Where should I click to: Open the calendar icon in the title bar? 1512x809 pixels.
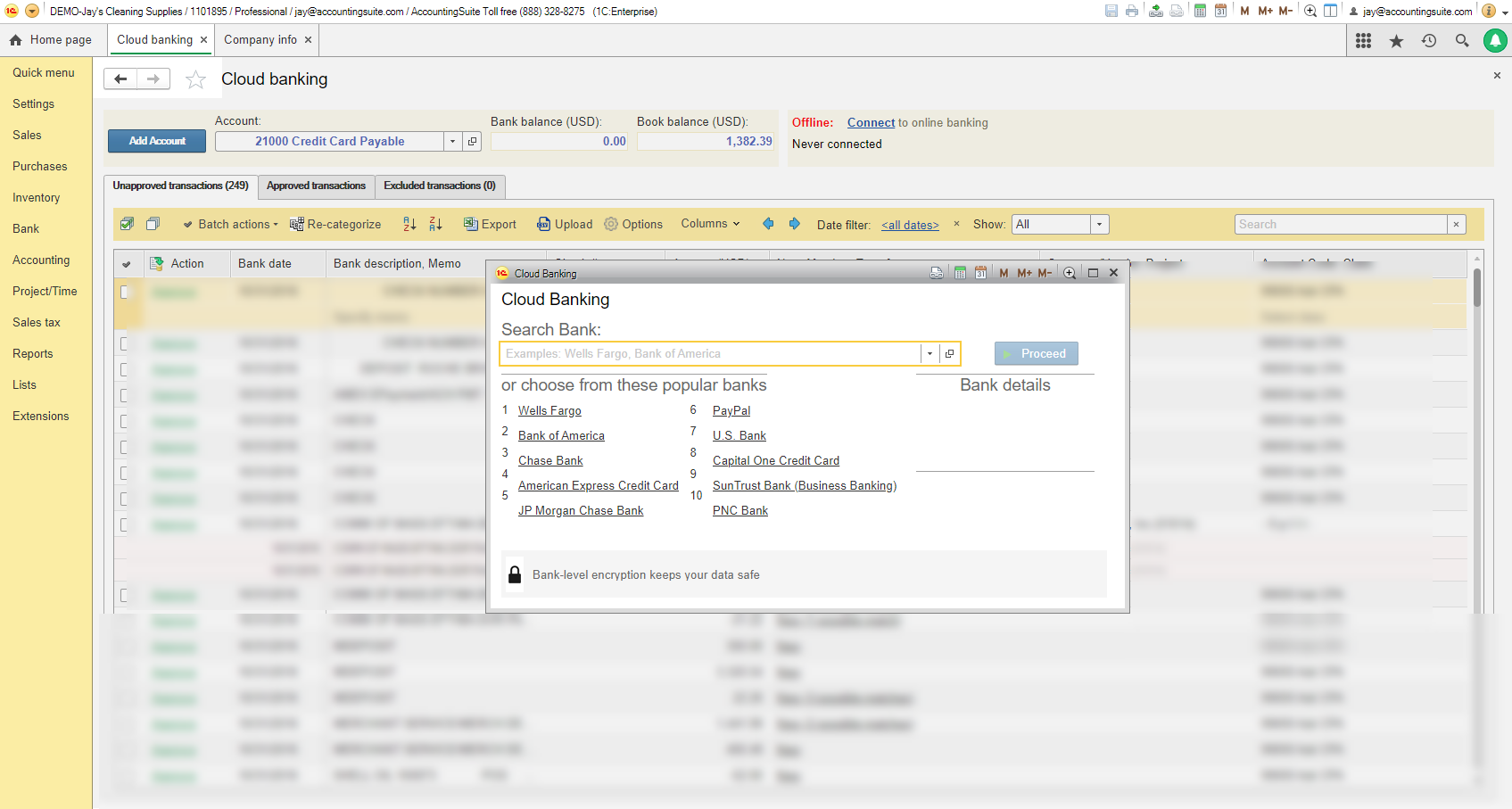point(1220,11)
